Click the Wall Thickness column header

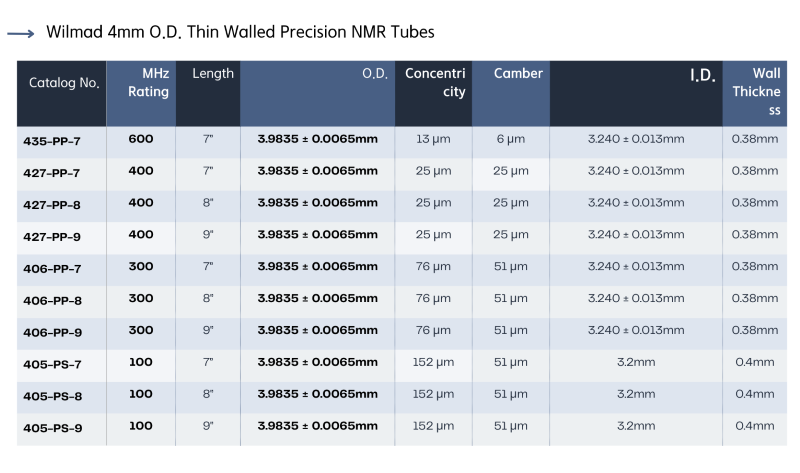755,93
